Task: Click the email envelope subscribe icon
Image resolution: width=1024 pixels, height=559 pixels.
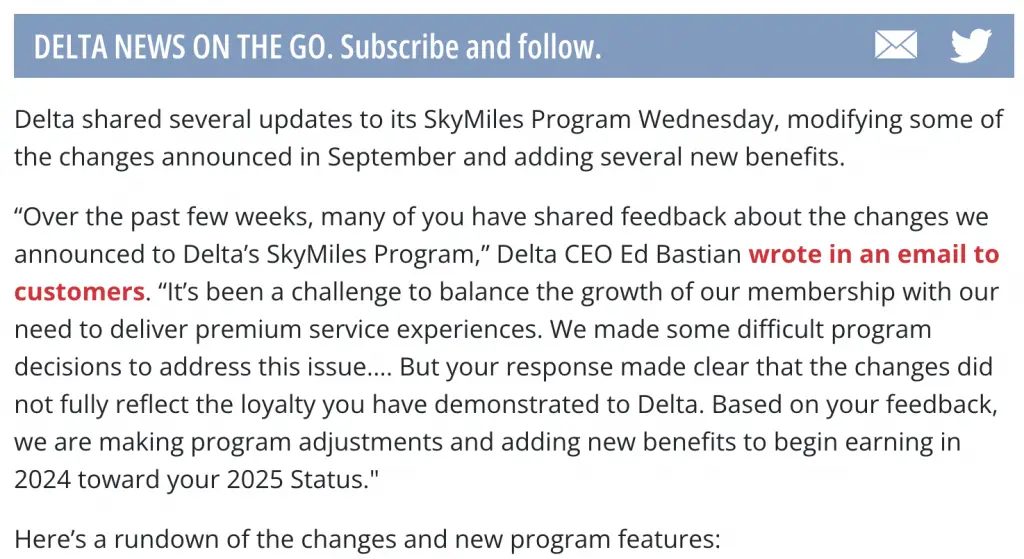Action: (895, 45)
